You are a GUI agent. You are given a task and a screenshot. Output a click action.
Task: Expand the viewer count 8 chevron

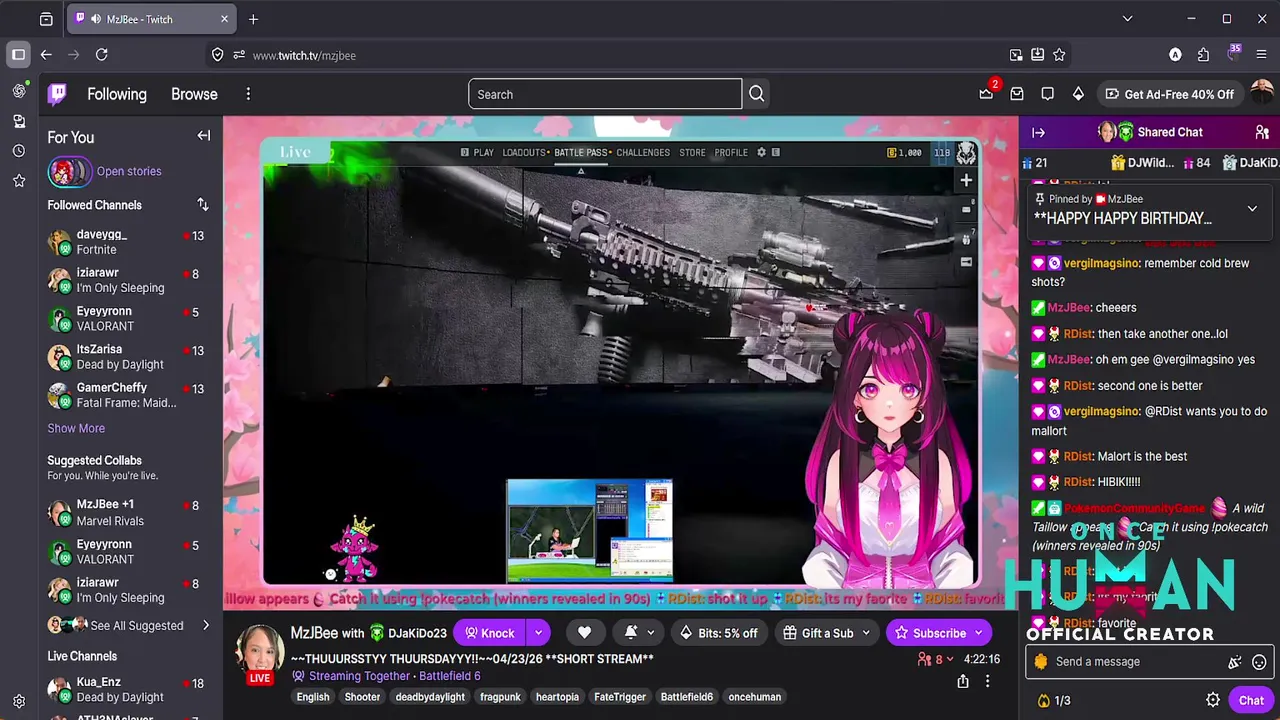pos(951,660)
